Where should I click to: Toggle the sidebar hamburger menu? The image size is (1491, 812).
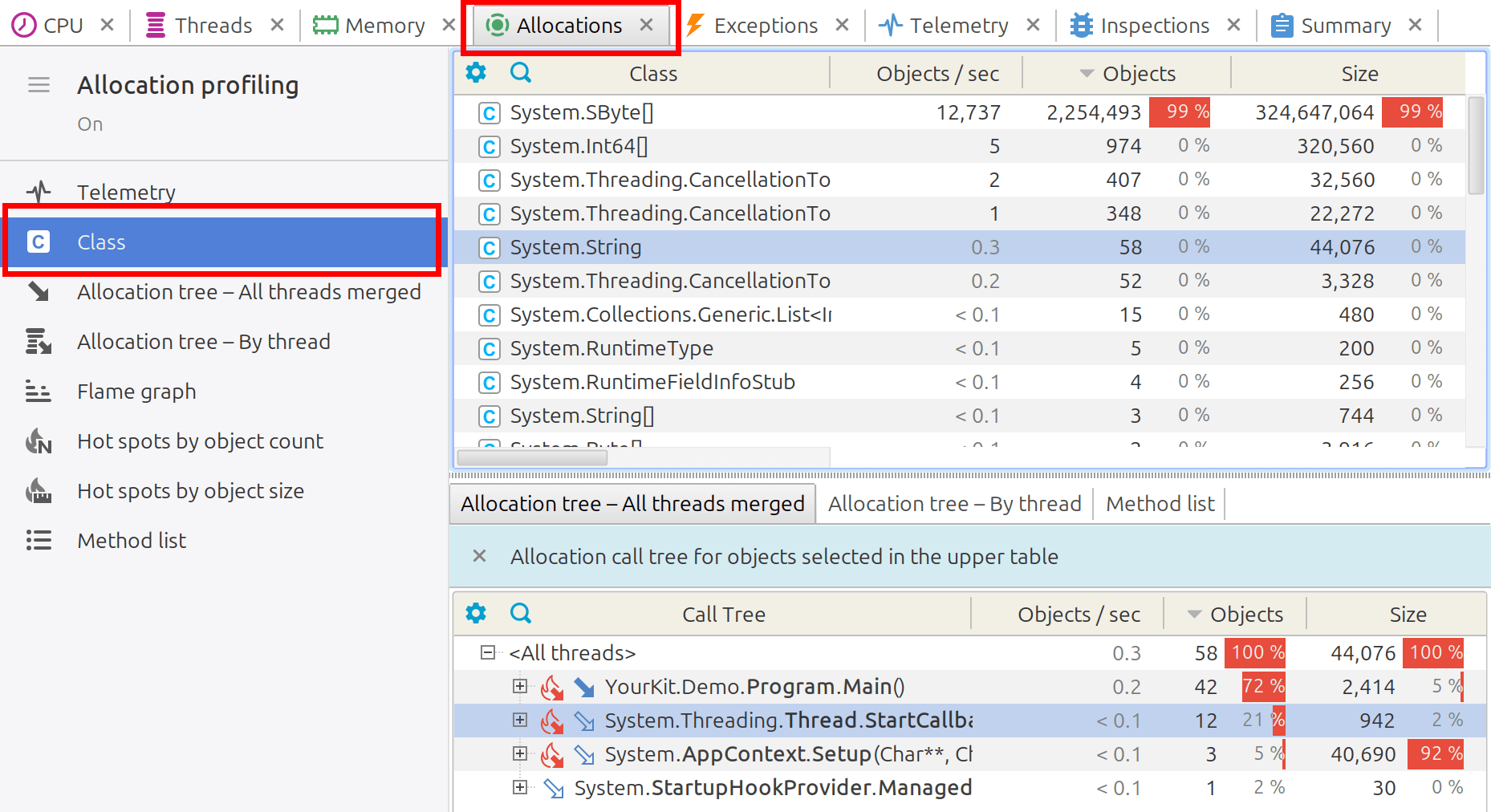(39, 85)
